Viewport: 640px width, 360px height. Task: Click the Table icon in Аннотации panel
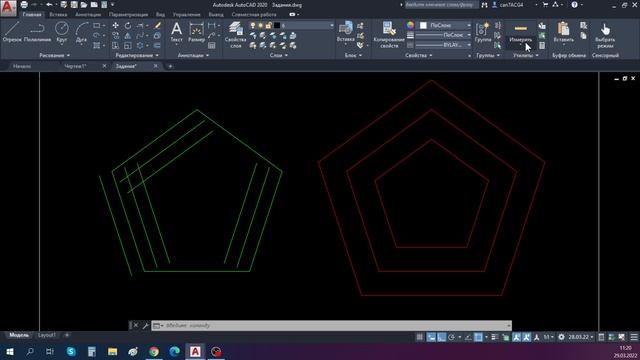(x=211, y=45)
